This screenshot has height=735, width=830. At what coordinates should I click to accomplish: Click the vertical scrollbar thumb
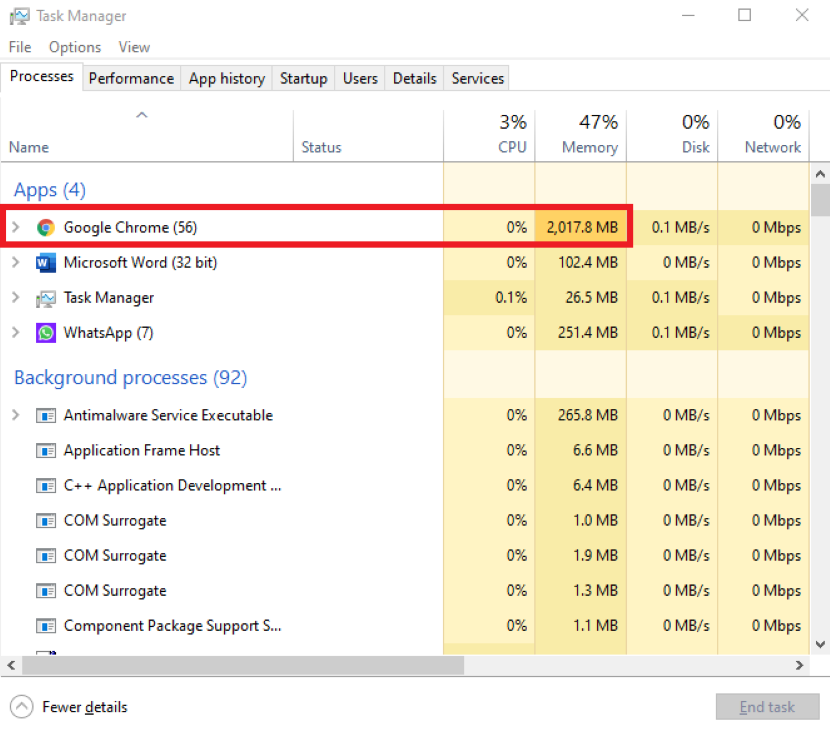pos(820,200)
